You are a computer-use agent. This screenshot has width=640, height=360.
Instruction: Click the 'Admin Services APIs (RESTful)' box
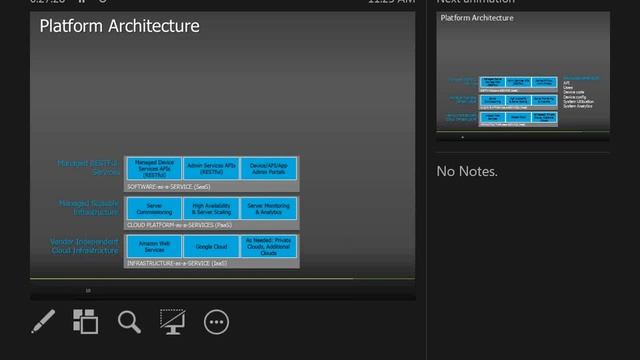[x=211, y=169]
